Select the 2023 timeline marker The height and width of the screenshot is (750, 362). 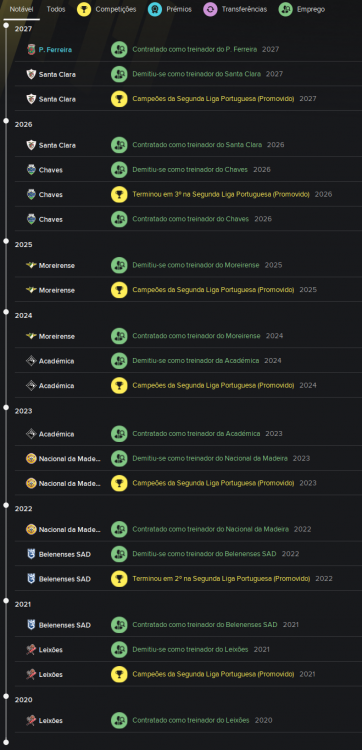[x=6, y=408]
